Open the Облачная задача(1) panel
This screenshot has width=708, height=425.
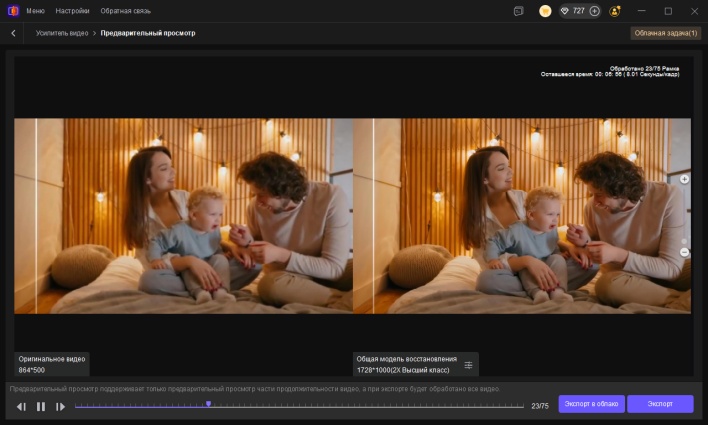(665, 33)
